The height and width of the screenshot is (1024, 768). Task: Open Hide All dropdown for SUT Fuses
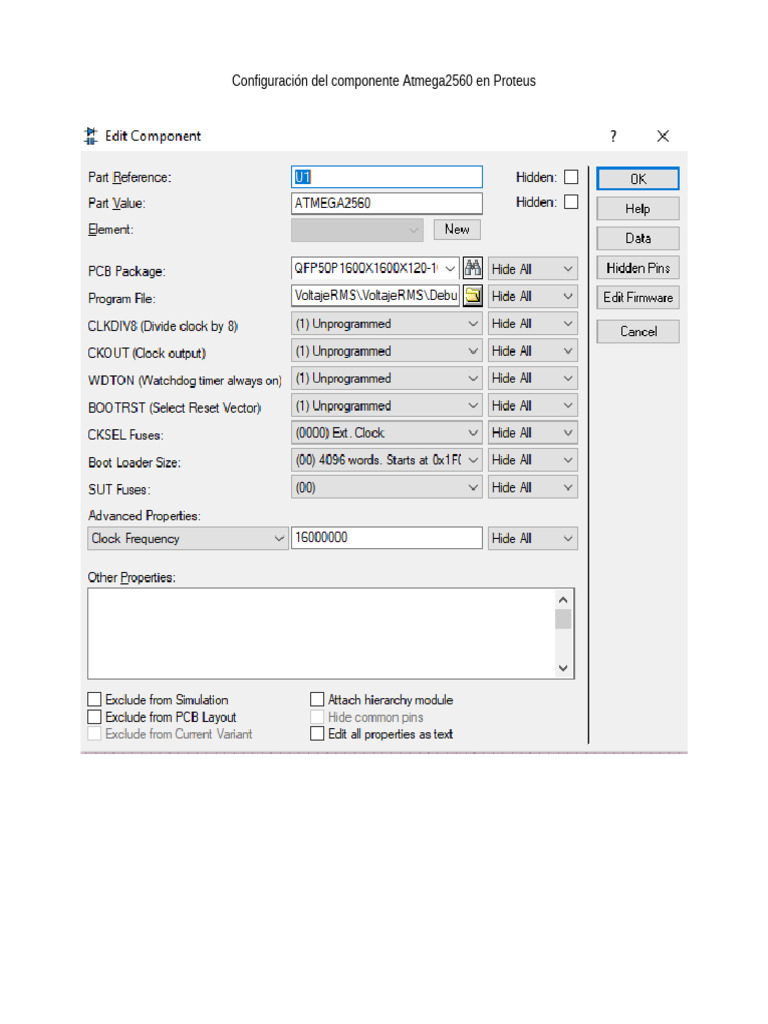click(x=532, y=487)
